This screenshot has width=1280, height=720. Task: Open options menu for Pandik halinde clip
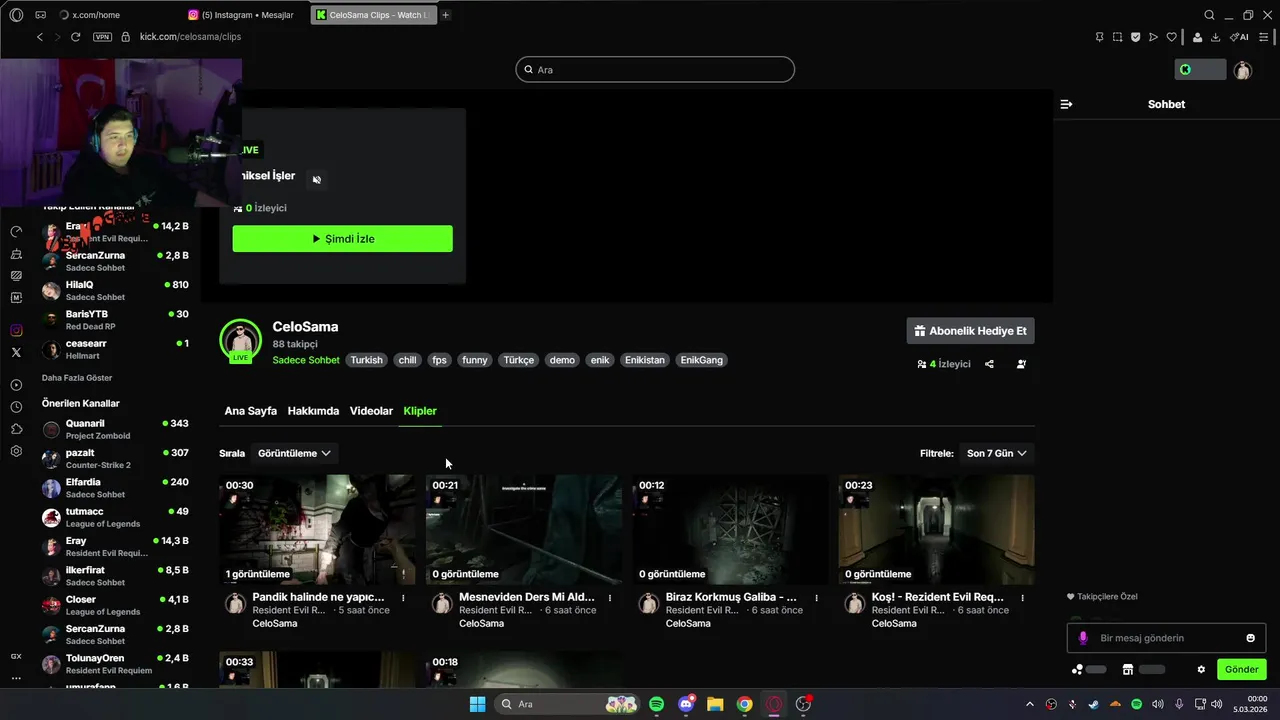point(403,598)
